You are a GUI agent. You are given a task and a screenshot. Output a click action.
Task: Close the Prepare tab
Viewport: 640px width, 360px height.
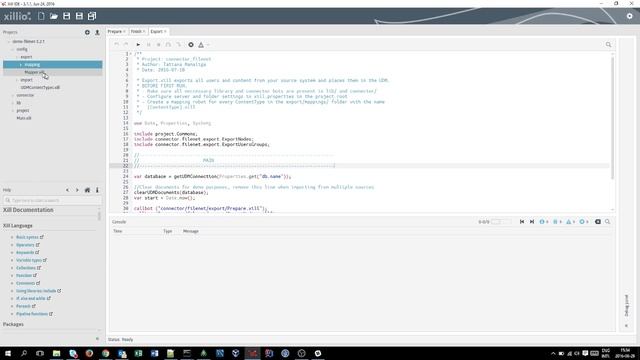tap(124, 31)
